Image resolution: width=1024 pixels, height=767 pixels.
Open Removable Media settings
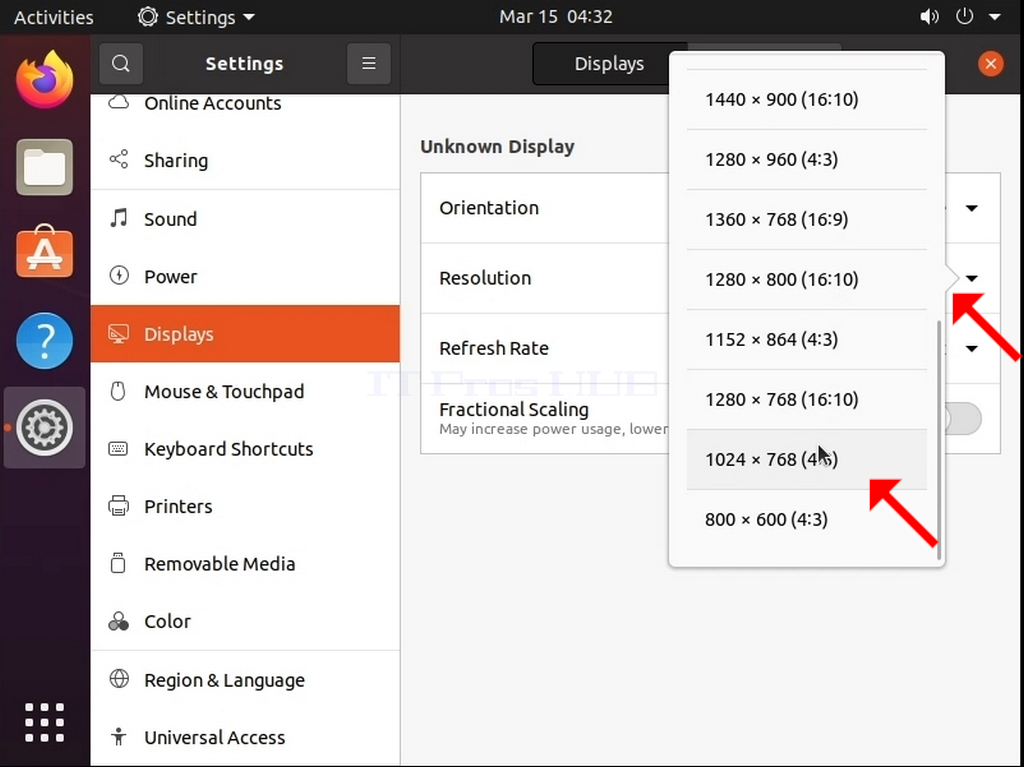246,564
